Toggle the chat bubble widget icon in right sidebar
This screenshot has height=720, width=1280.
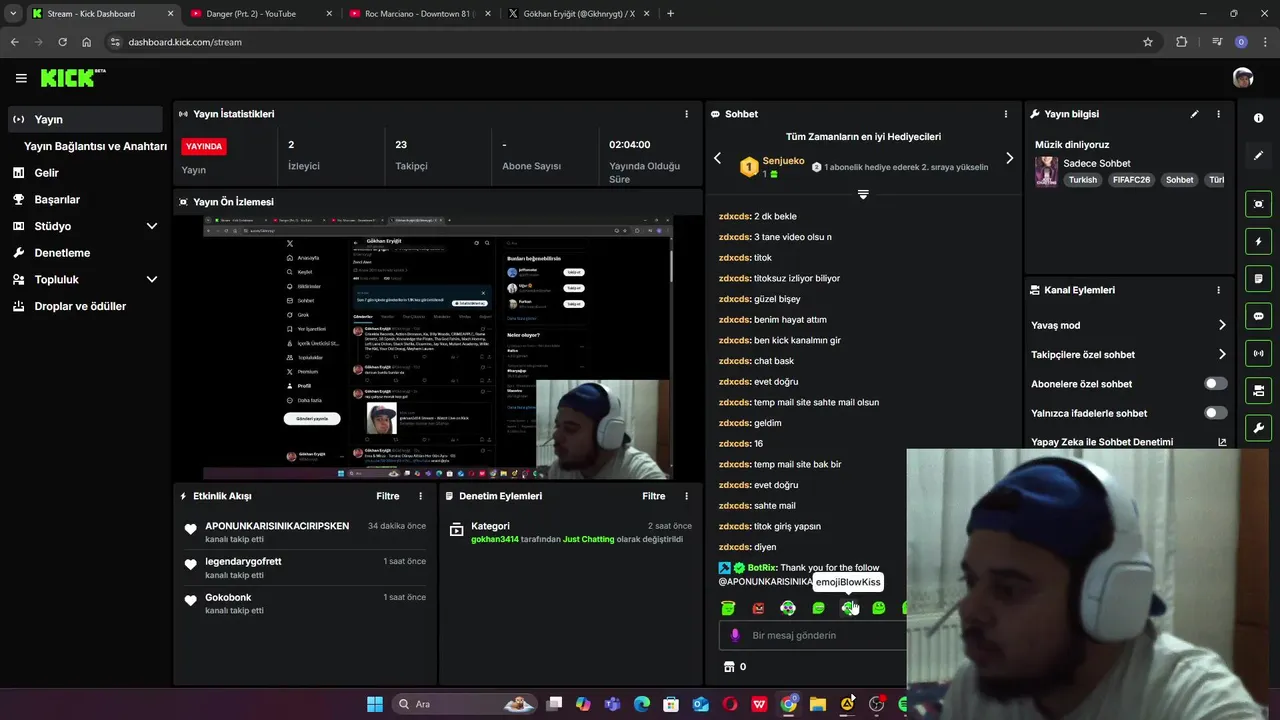click(x=1258, y=316)
